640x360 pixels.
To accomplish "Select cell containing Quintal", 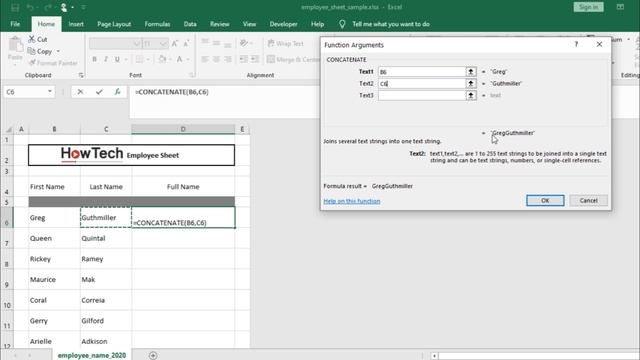I will tap(106, 238).
